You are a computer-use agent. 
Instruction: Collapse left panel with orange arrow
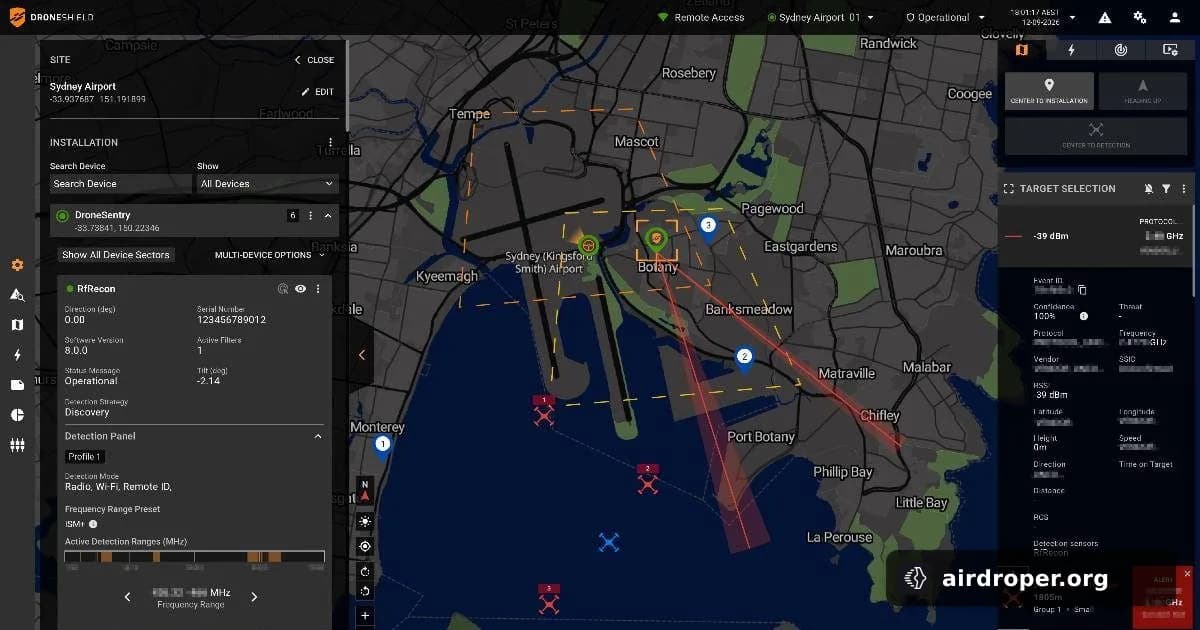tap(362, 355)
